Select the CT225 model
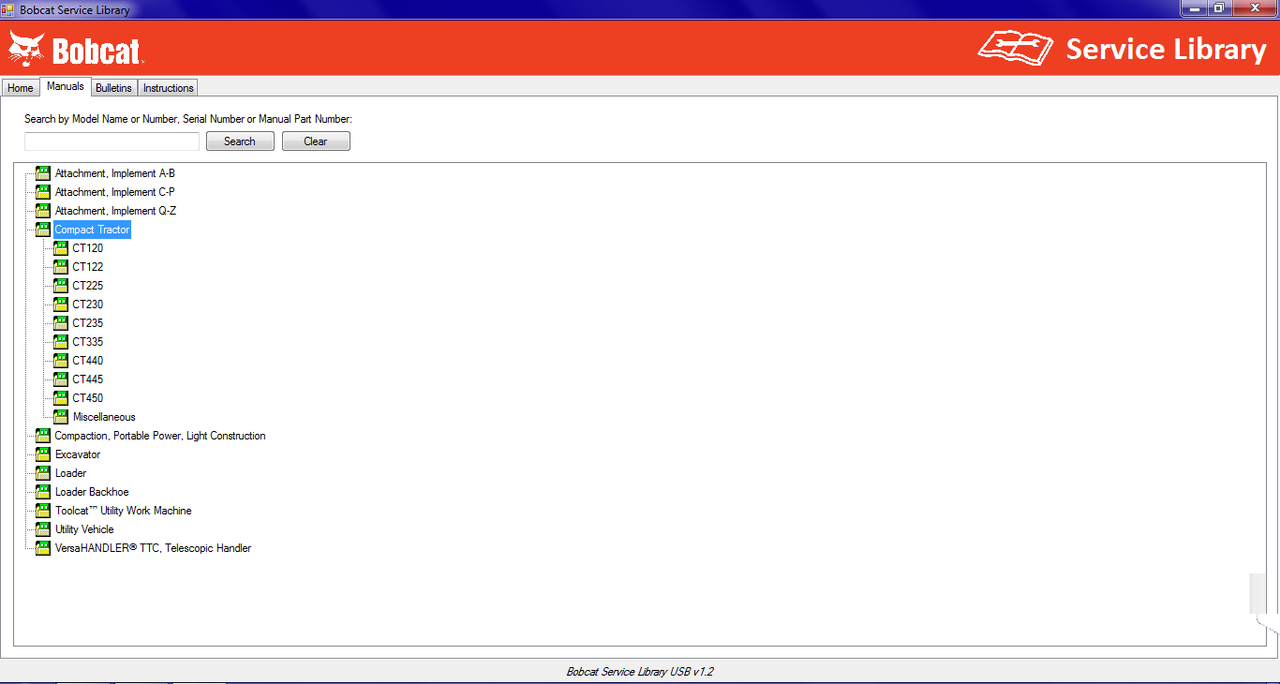This screenshot has width=1280, height=684. 88,286
